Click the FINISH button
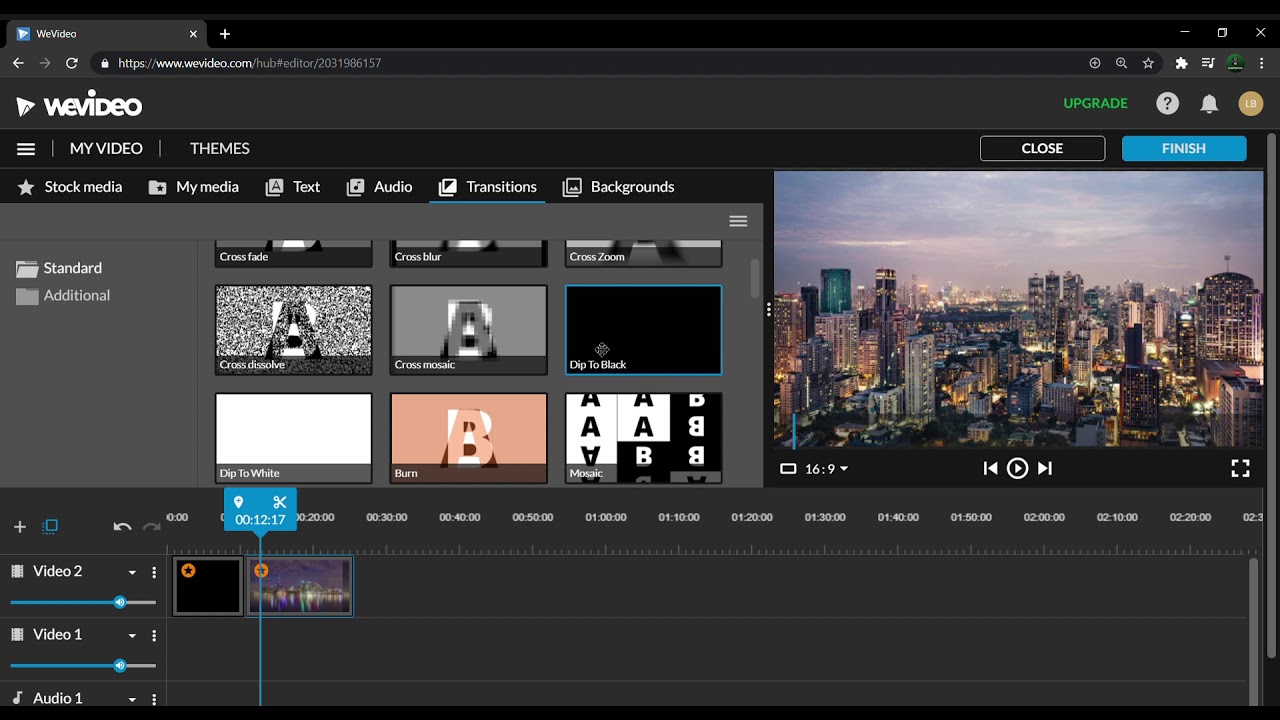 tap(1184, 148)
